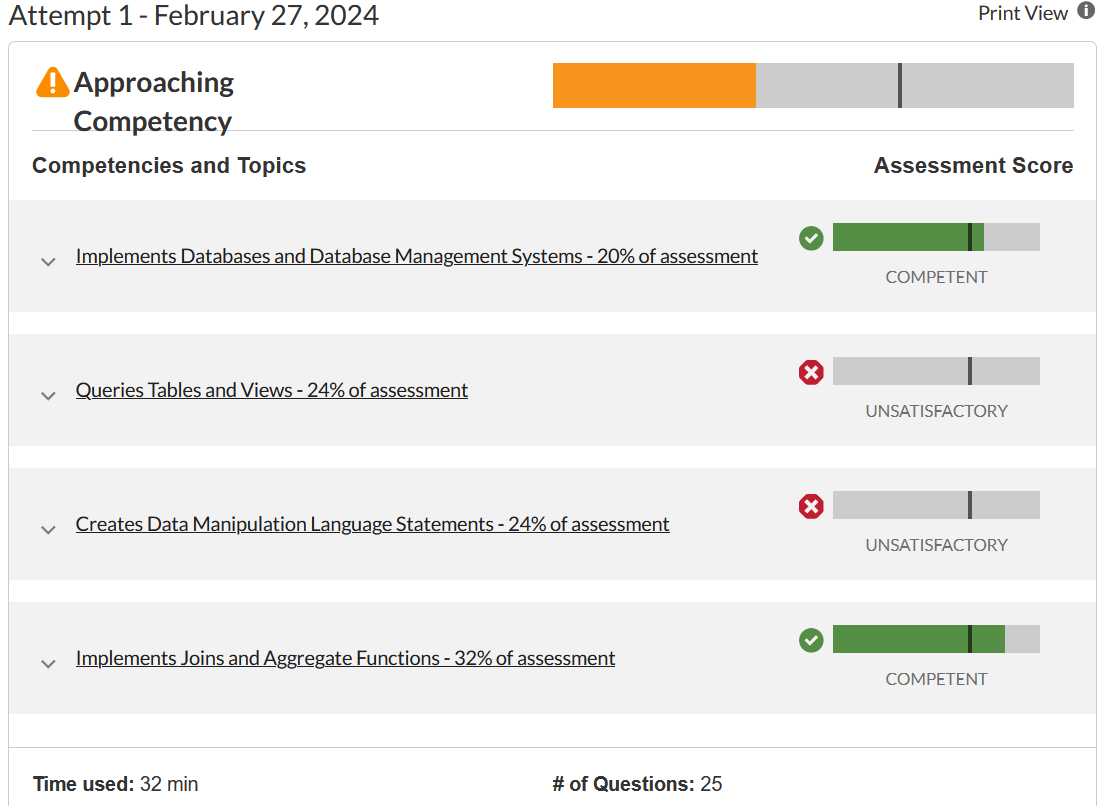Expand the Implements Databases competency chevron

[x=48, y=262]
